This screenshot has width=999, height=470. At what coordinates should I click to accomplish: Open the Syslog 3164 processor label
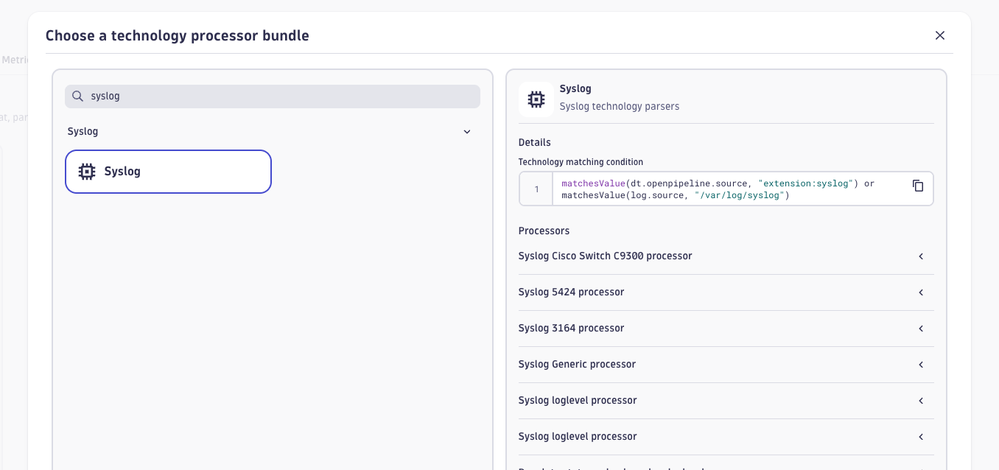[571, 328]
